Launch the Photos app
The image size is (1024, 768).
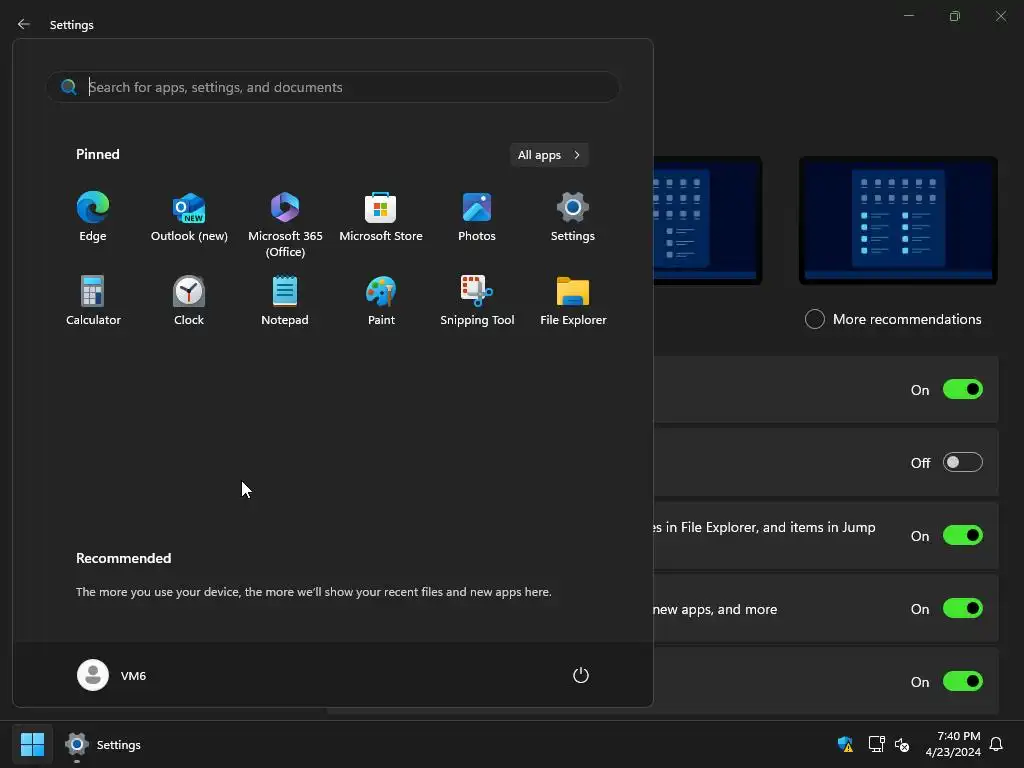477,217
